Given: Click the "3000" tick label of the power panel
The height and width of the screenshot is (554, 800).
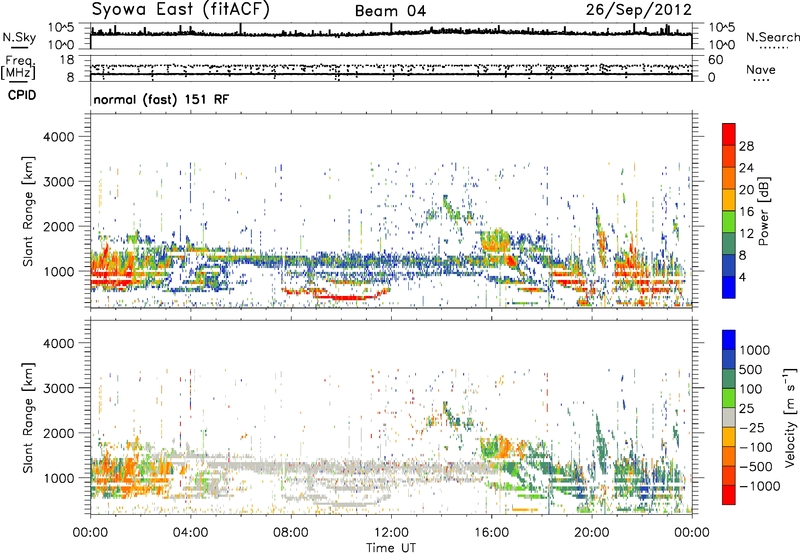Looking at the screenshot, I should coord(58,182).
